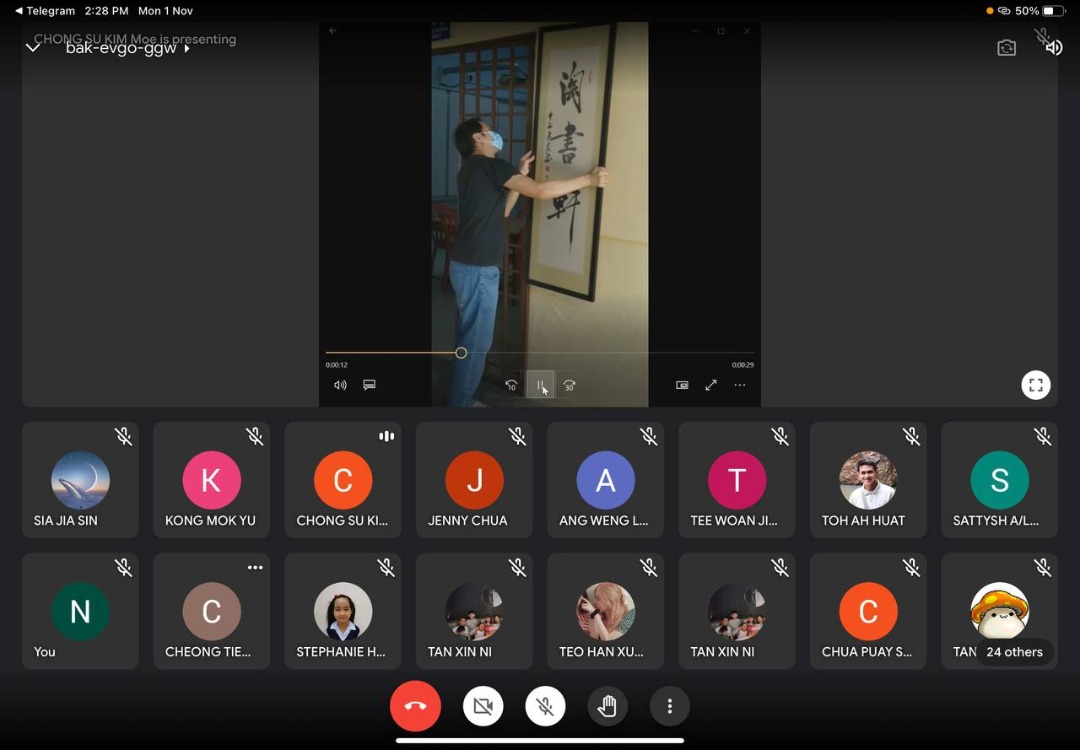Rewind video by 10 seconds

(x=511, y=385)
